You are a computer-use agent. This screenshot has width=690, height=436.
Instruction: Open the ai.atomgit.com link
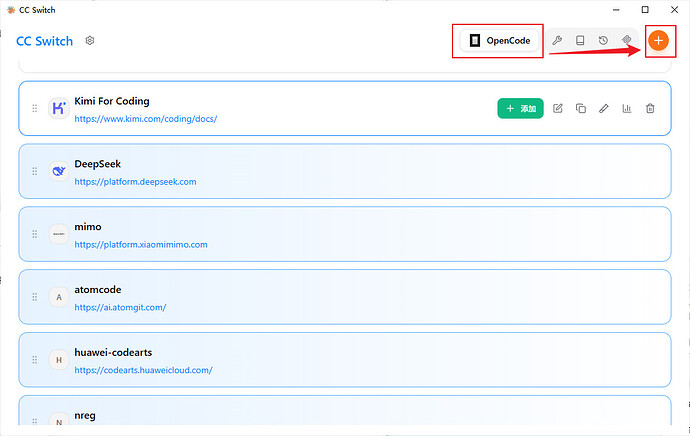click(120, 308)
